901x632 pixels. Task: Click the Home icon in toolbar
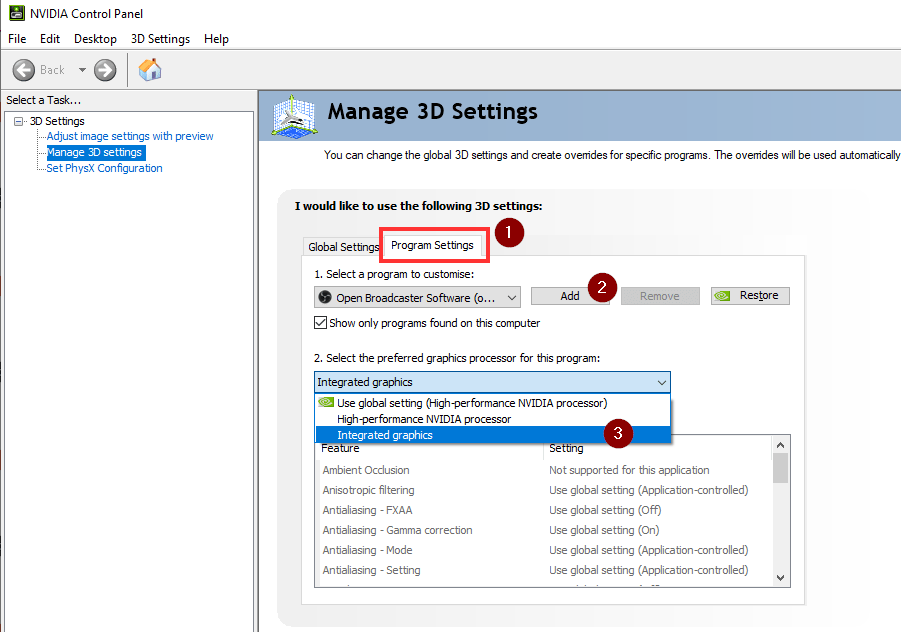[x=150, y=70]
